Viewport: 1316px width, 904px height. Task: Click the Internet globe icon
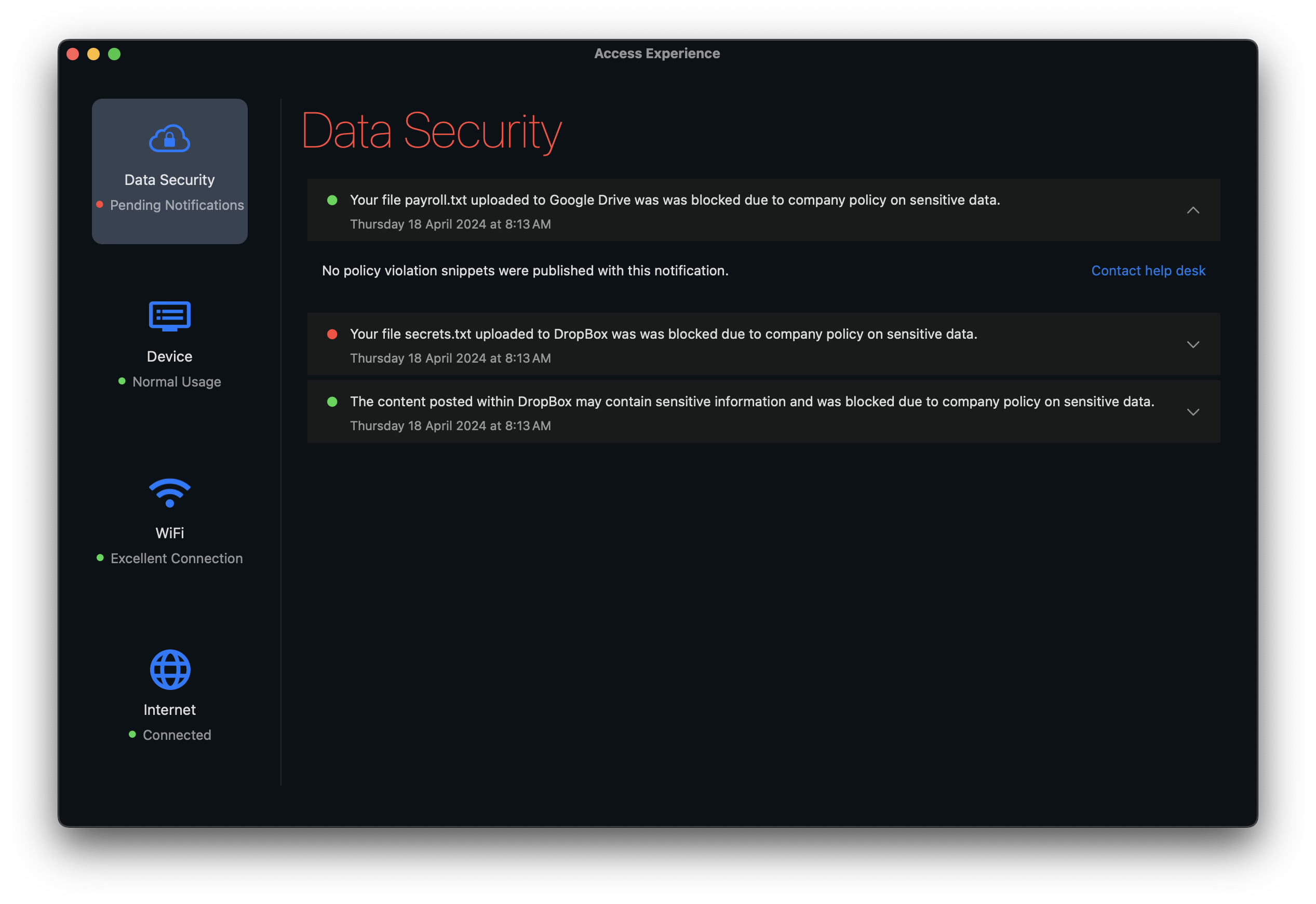point(170,670)
